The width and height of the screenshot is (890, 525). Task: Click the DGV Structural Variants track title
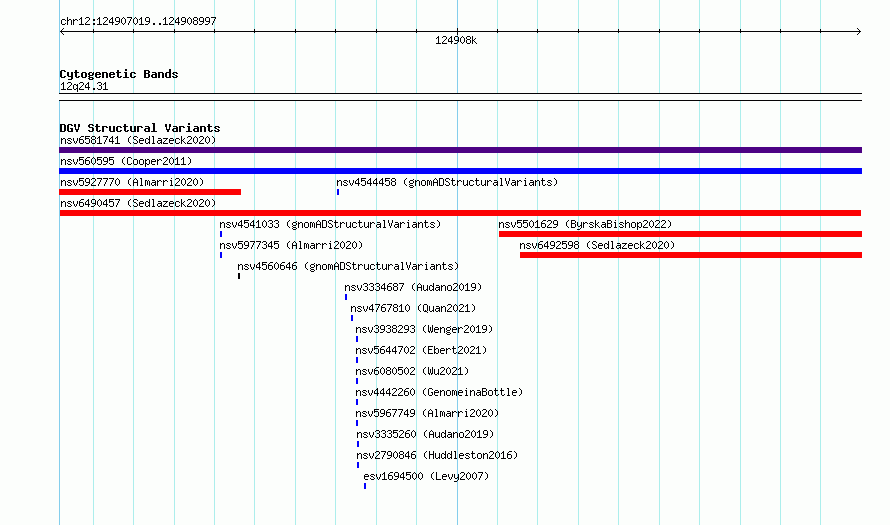pyautogui.click(x=140, y=128)
